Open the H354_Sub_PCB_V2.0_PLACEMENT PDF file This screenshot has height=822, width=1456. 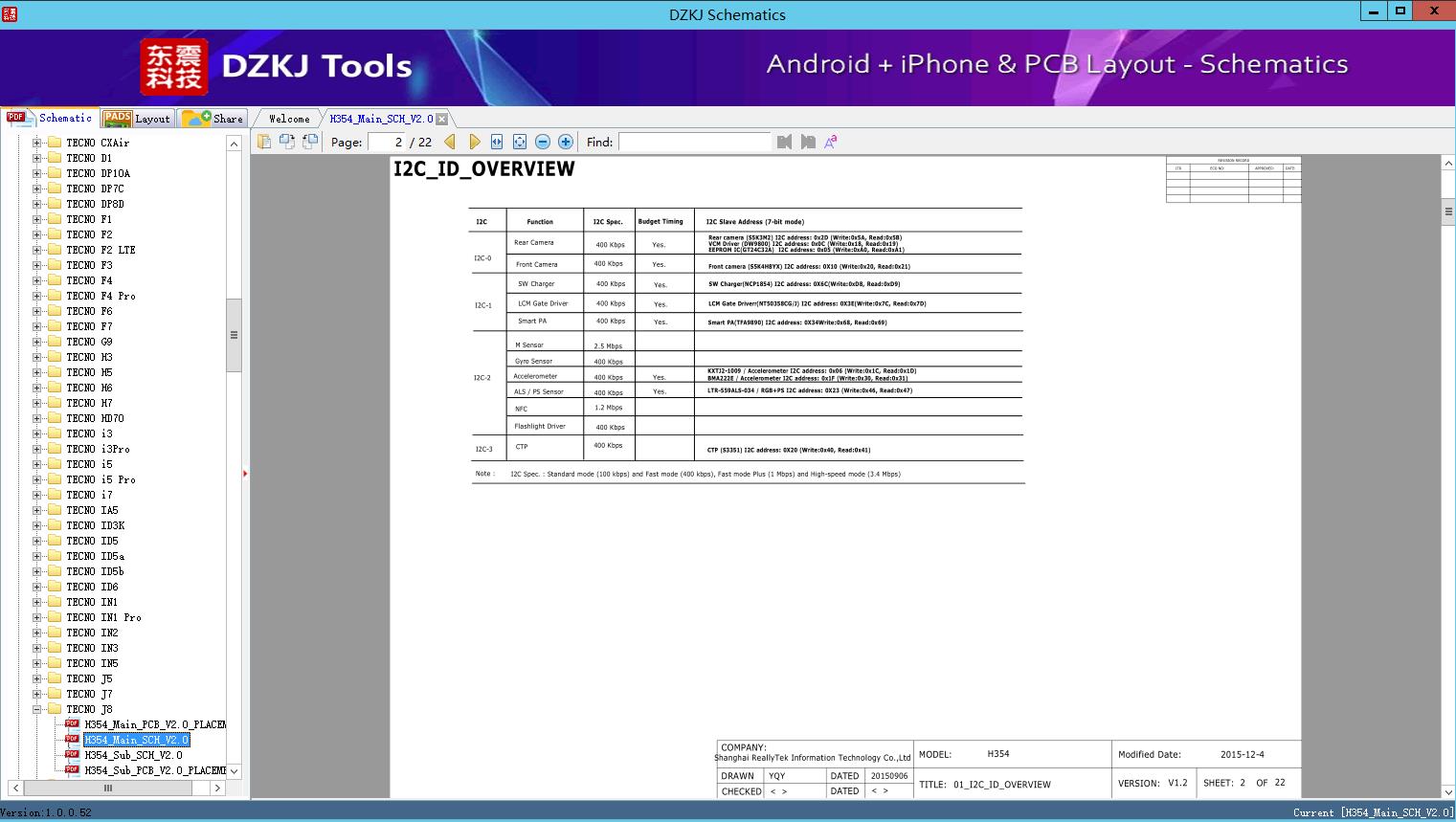pyautogui.click(x=155, y=770)
